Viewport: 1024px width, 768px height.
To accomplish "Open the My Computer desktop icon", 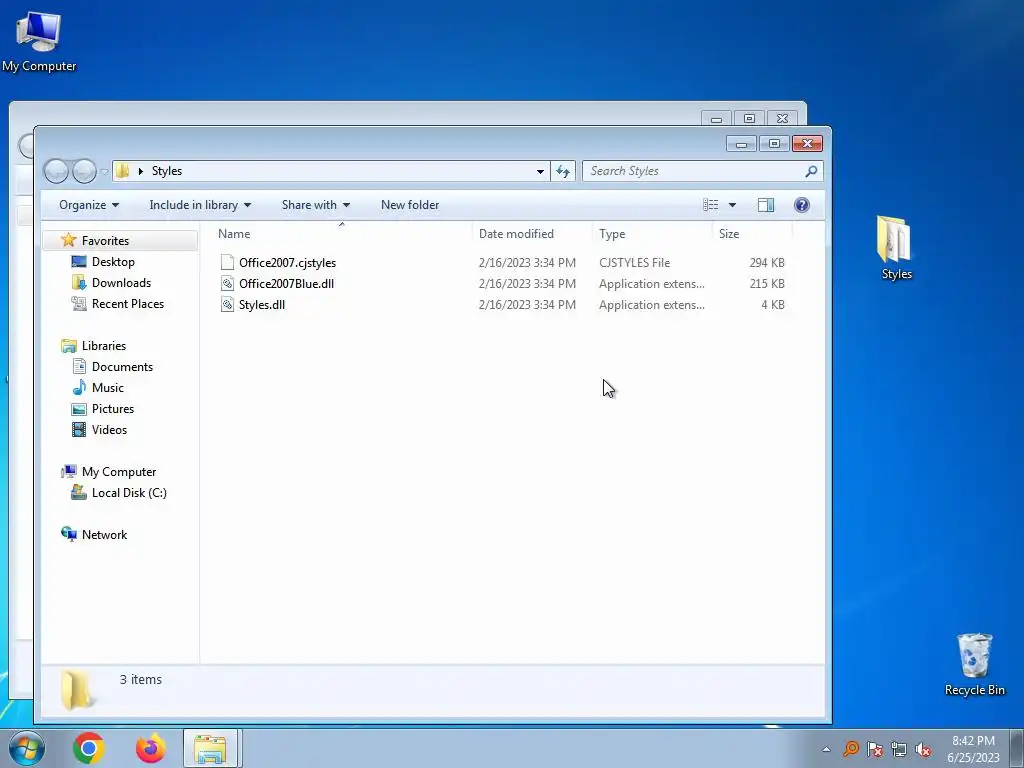I will (39, 40).
